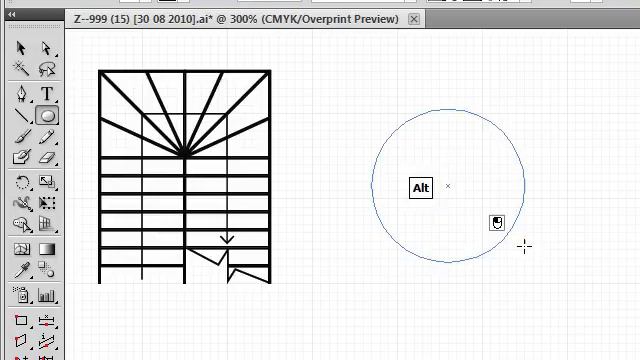The width and height of the screenshot is (640, 360).
Task: Choose the Blob Brush tool
Action: (x=22, y=157)
